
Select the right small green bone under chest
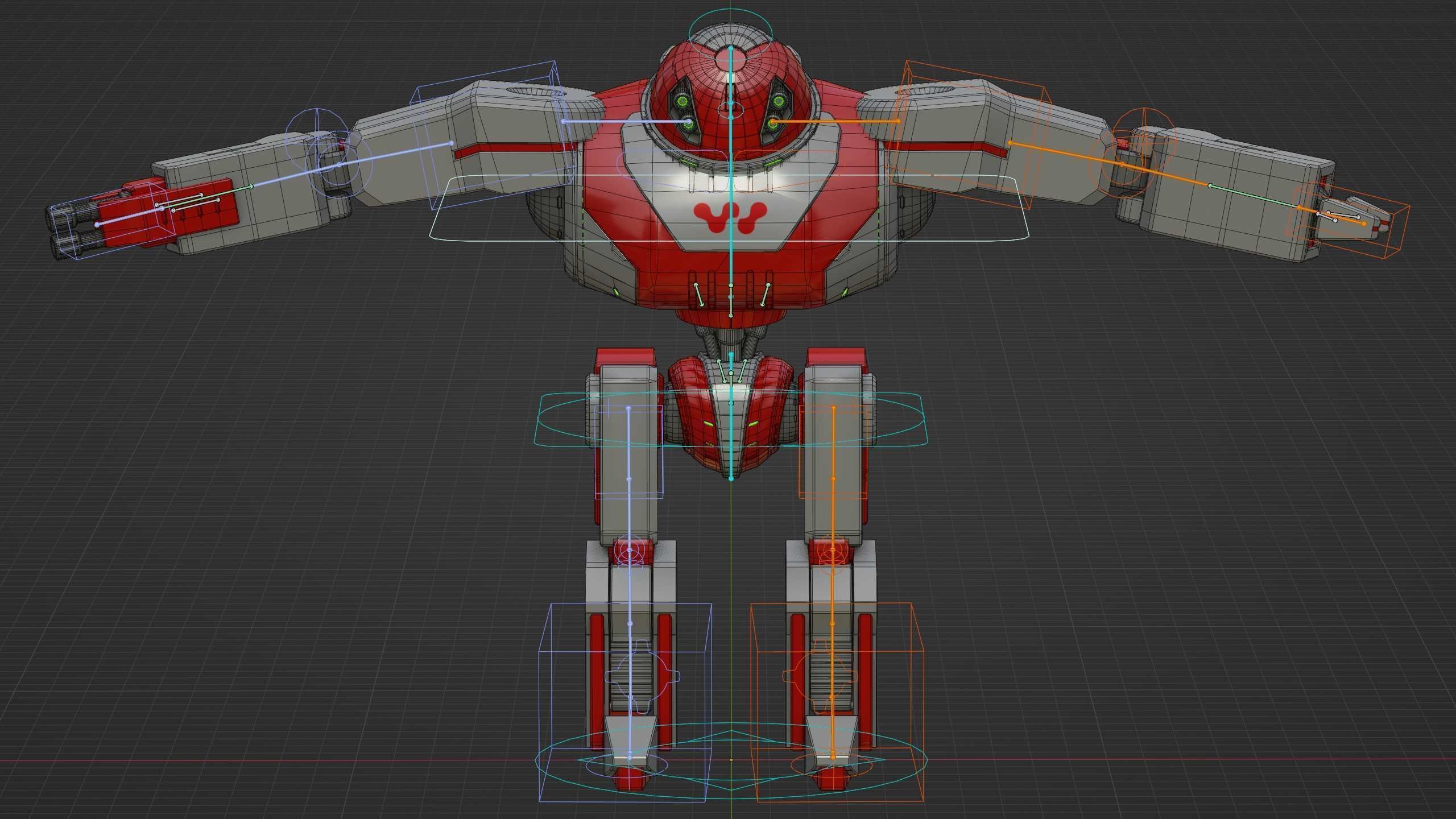(x=765, y=295)
